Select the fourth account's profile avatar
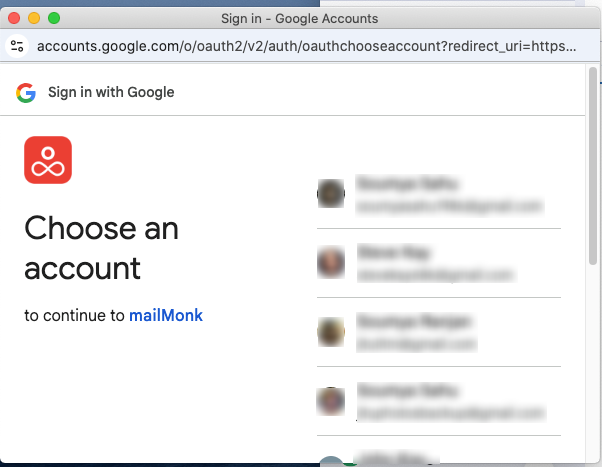 coord(331,401)
